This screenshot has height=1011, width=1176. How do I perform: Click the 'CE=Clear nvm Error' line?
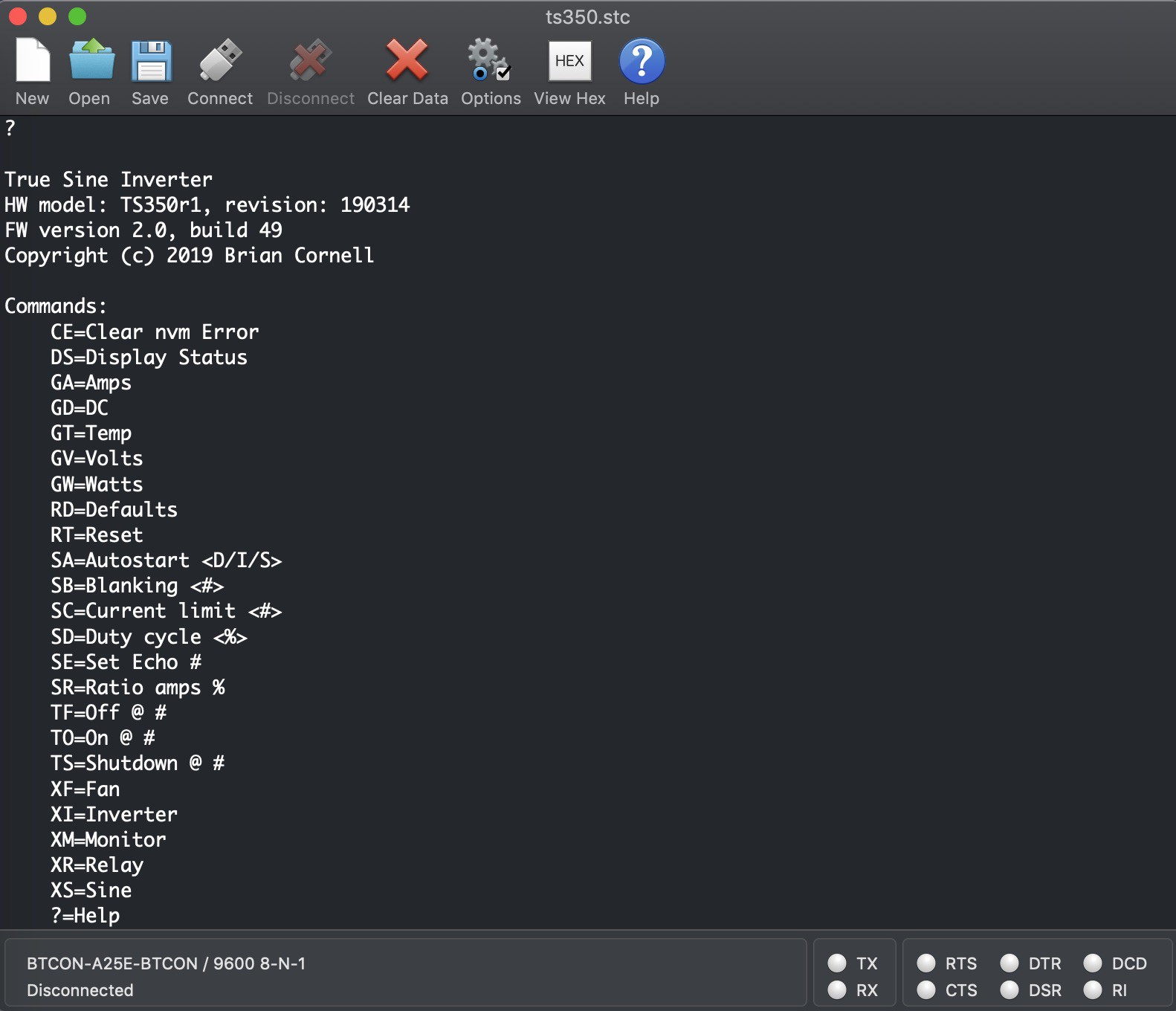155,332
